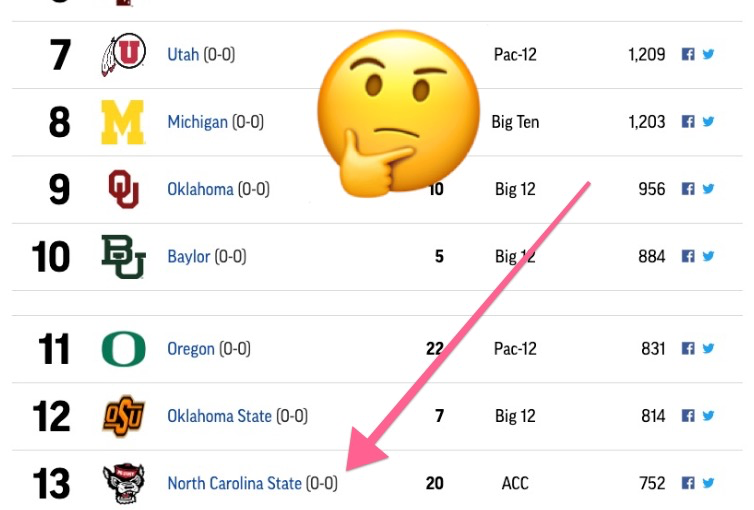Tweet the Michigan ranking
This screenshot has height=510, width=754.
[x=708, y=122]
